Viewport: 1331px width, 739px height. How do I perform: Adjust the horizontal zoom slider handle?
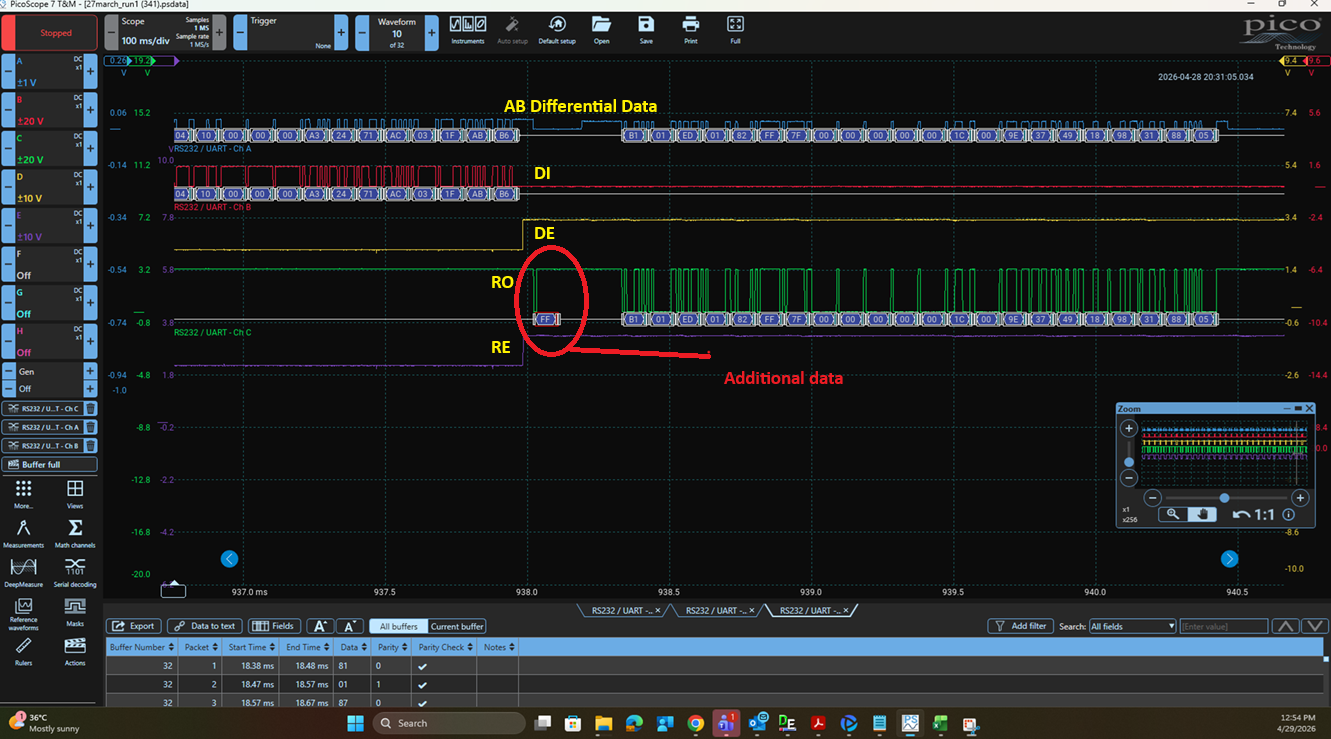(x=1224, y=497)
